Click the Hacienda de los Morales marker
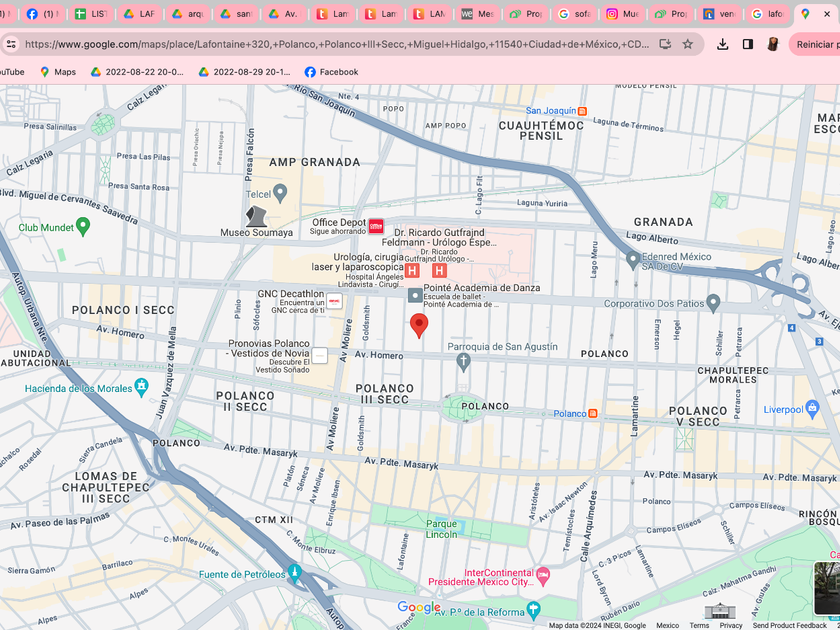Screen dimensions: 840x630 (x=141, y=387)
